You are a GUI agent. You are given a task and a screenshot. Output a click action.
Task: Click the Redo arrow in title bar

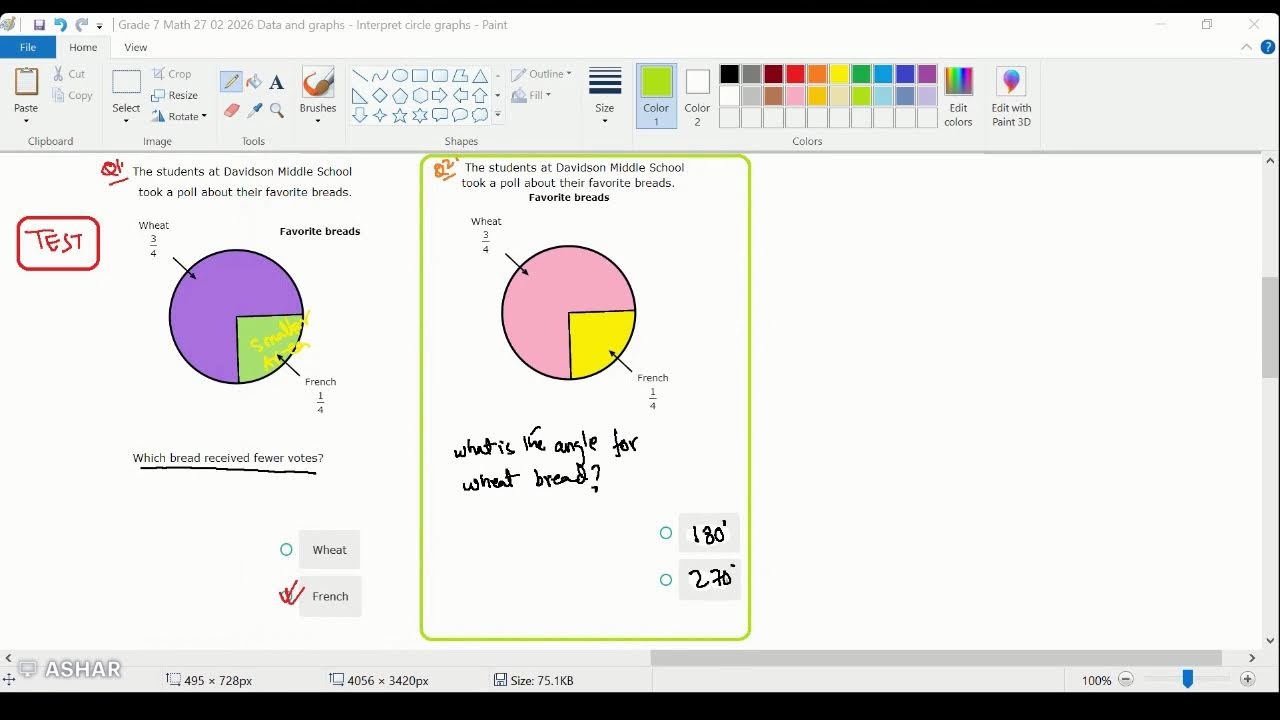(x=82, y=24)
